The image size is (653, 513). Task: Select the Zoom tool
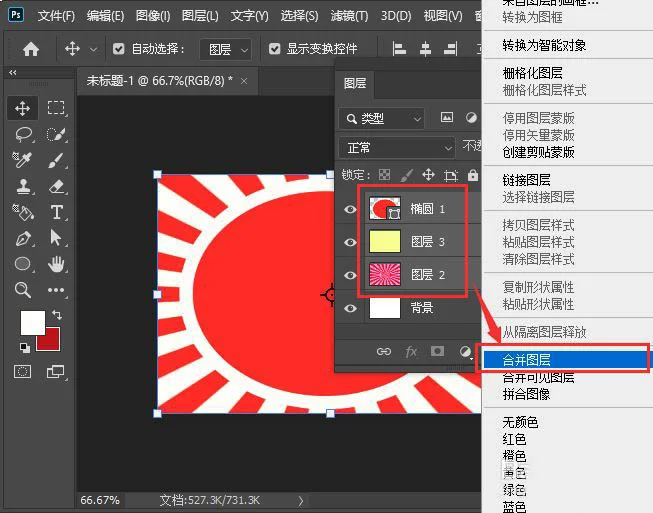pyautogui.click(x=23, y=289)
